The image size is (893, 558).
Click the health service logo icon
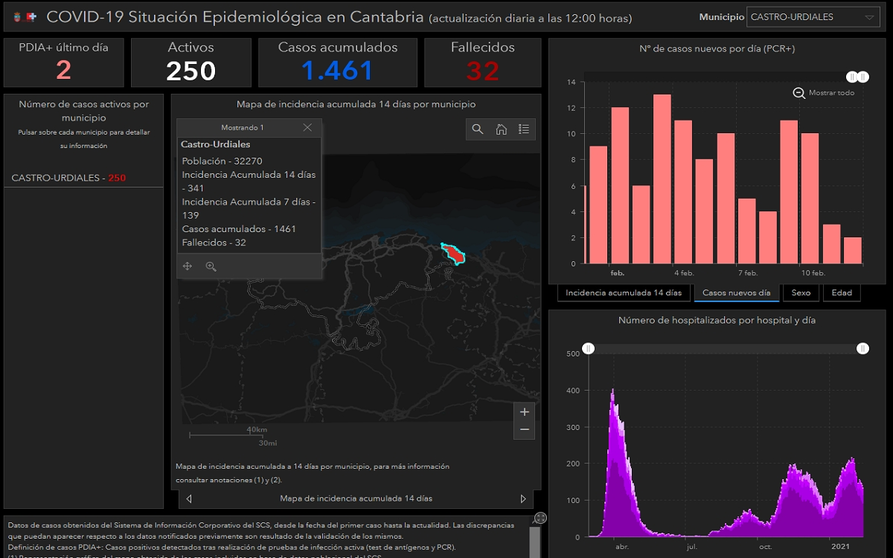(31, 17)
